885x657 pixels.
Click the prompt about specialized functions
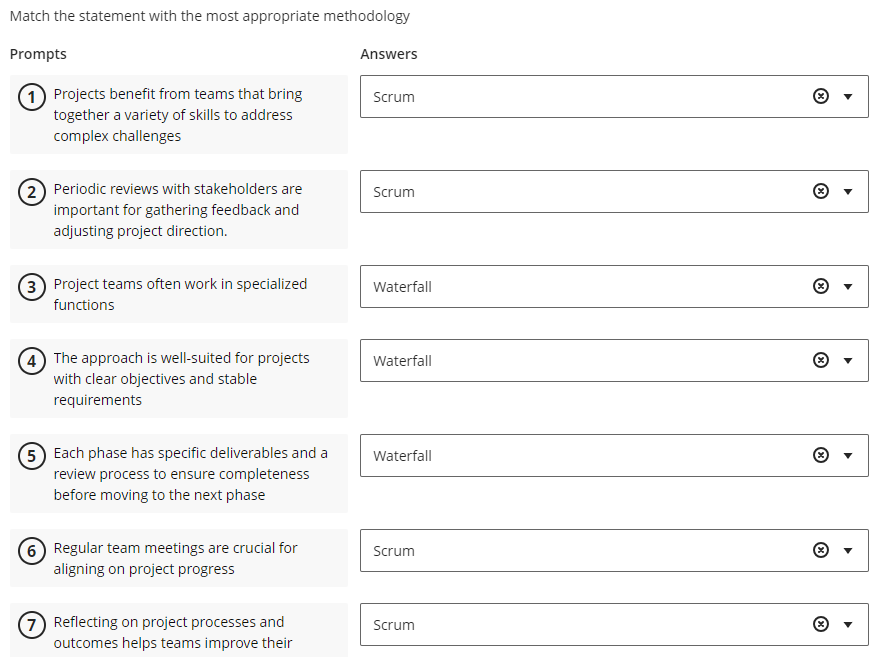coord(178,294)
